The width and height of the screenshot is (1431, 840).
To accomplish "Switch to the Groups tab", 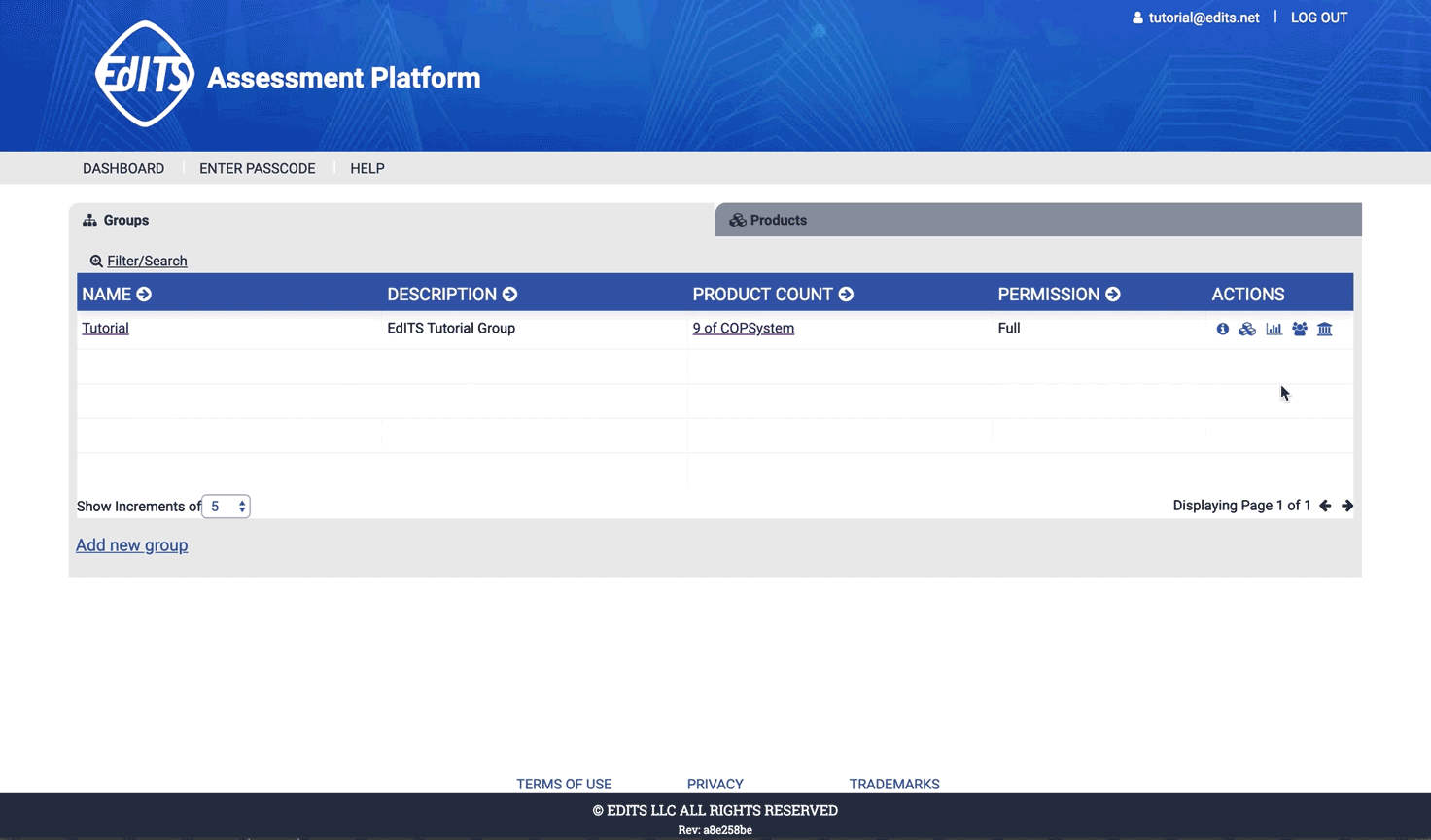I will point(392,220).
